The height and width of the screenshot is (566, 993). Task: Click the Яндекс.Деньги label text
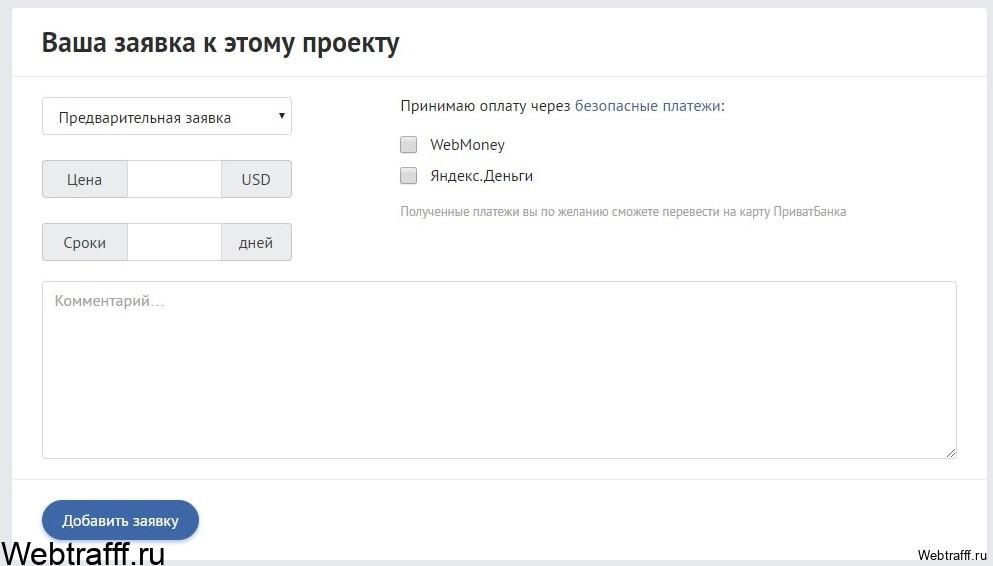[x=481, y=175]
